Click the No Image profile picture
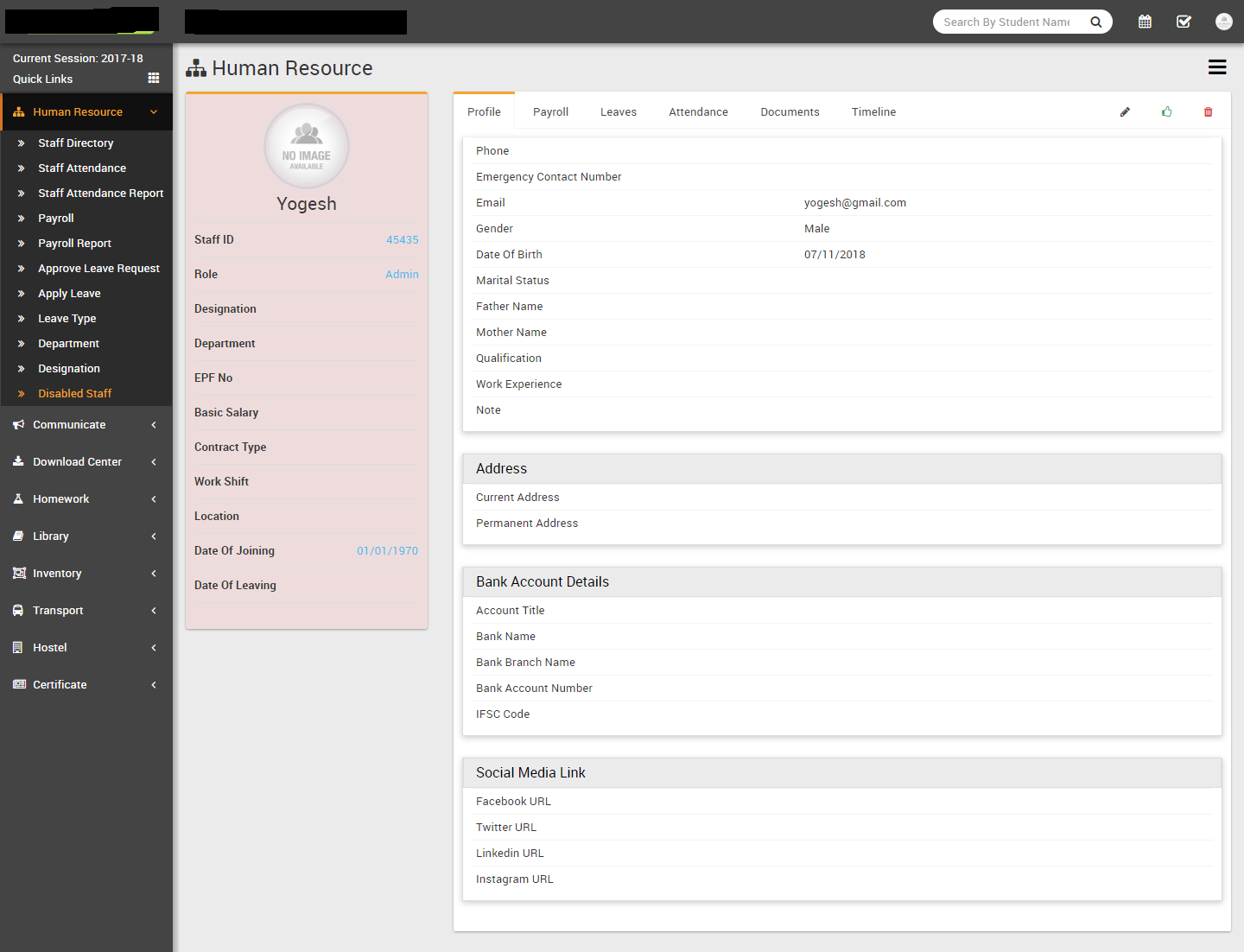 [307, 146]
